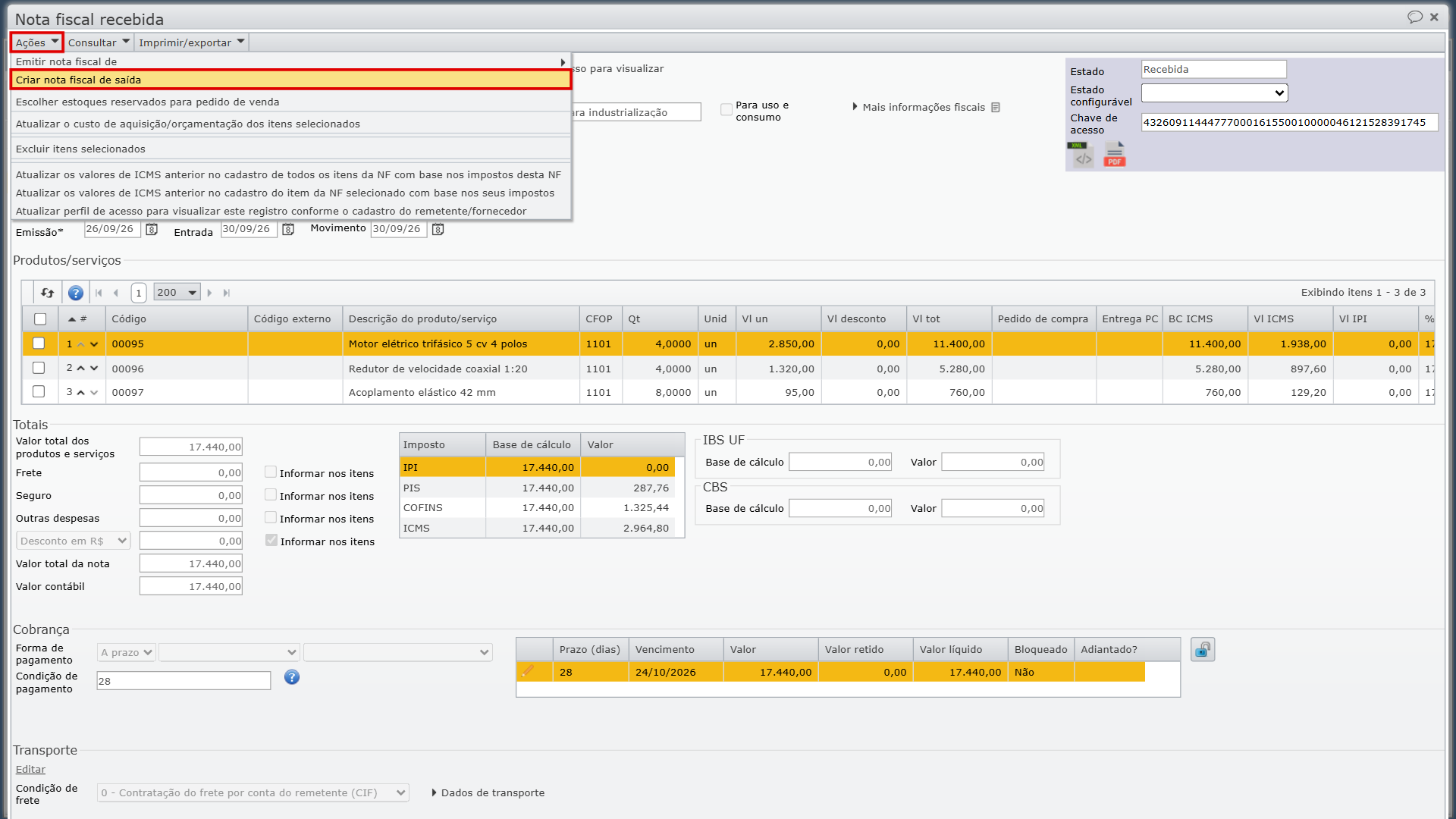This screenshot has width=1456, height=819.
Task: Move item 00096 down with arrow
Action: pyautogui.click(x=94, y=369)
